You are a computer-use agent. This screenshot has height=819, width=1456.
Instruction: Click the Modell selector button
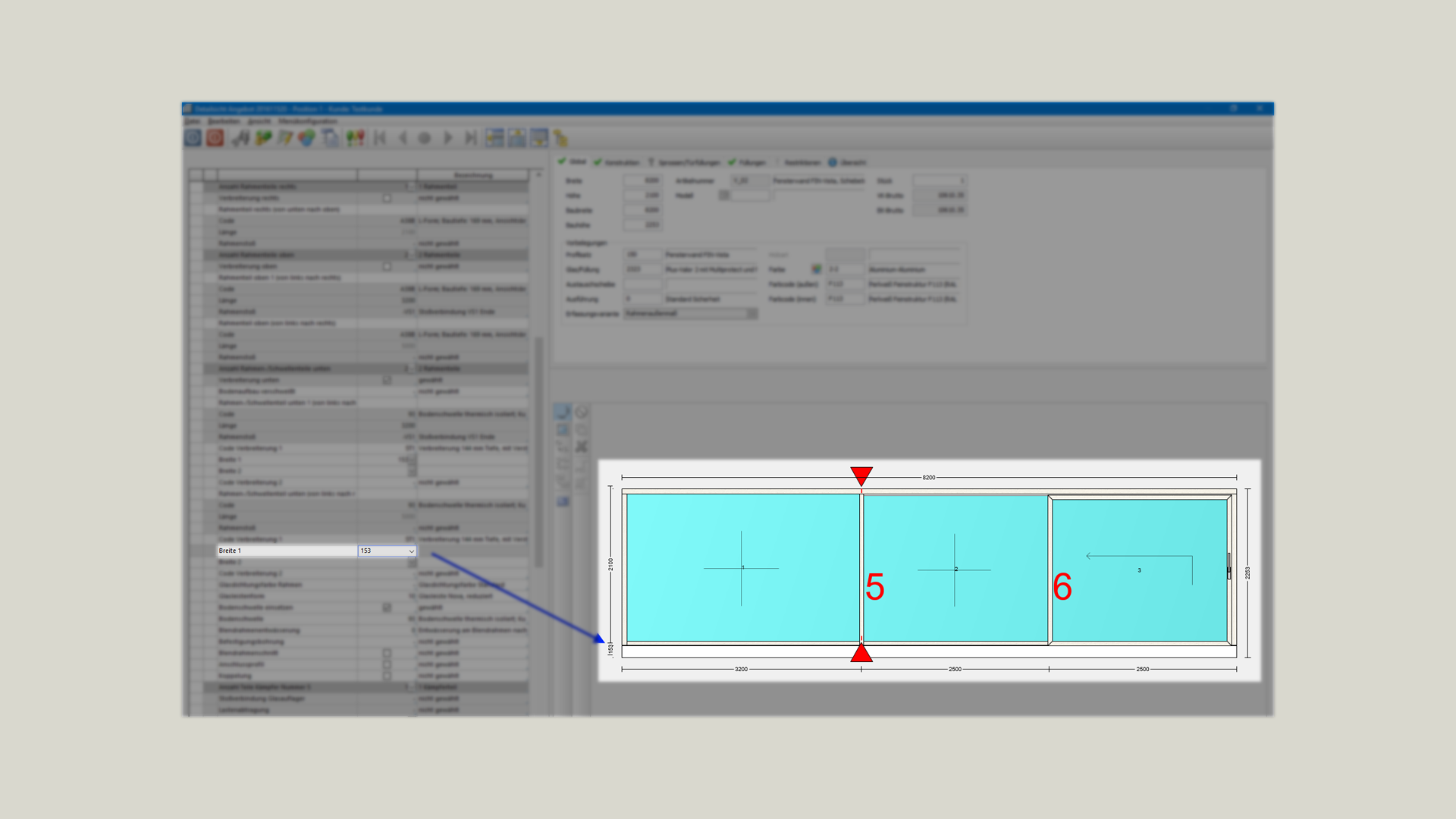click(x=724, y=196)
